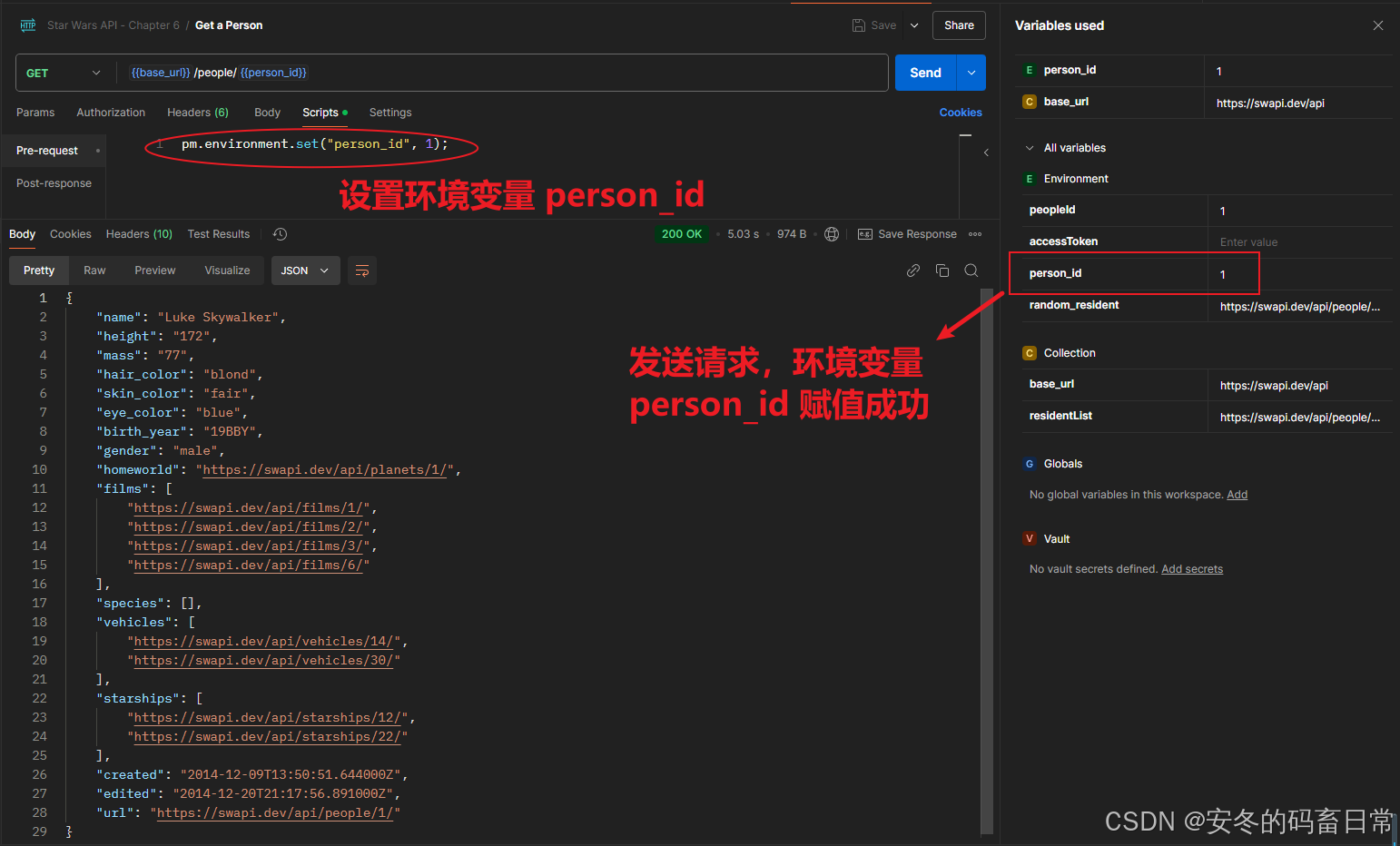Open the homeworld planets/1 link
The height and width of the screenshot is (846, 1400).
pyautogui.click(x=324, y=470)
